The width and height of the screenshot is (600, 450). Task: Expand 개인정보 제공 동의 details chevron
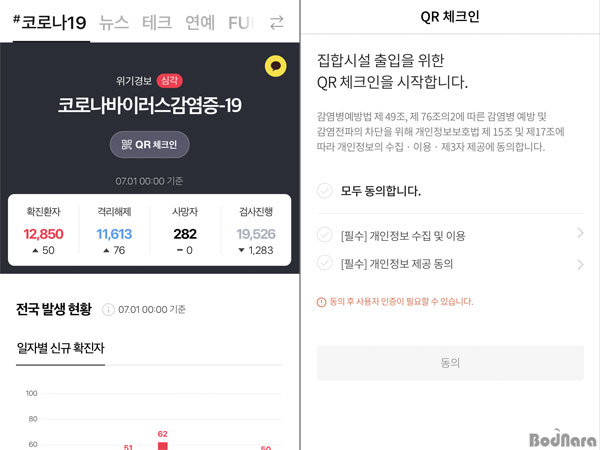pos(580,264)
